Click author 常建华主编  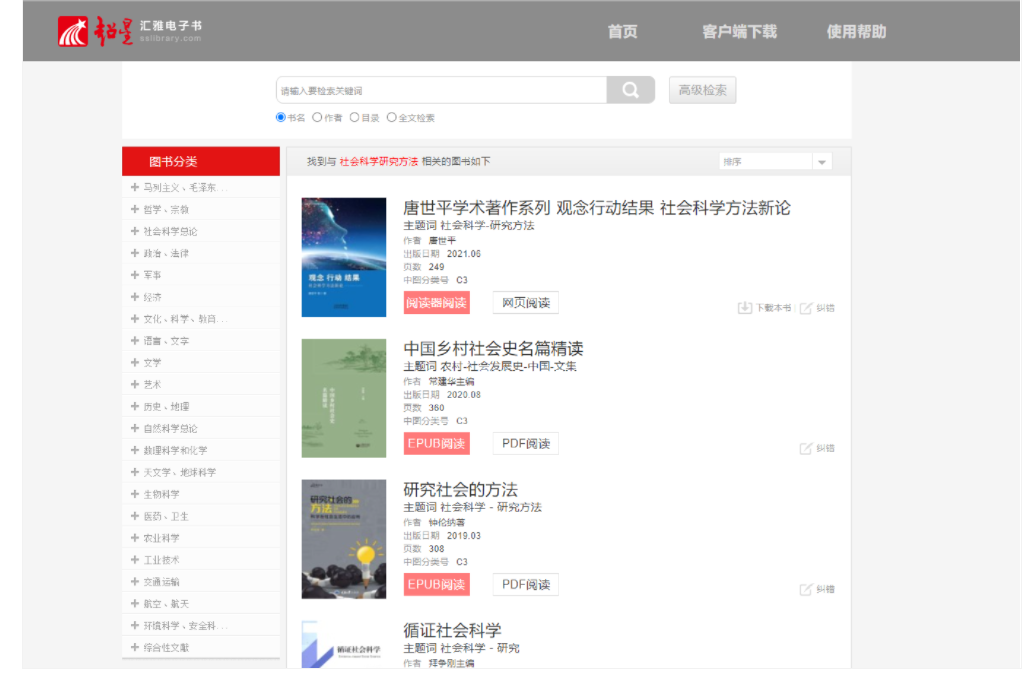pos(451,382)
